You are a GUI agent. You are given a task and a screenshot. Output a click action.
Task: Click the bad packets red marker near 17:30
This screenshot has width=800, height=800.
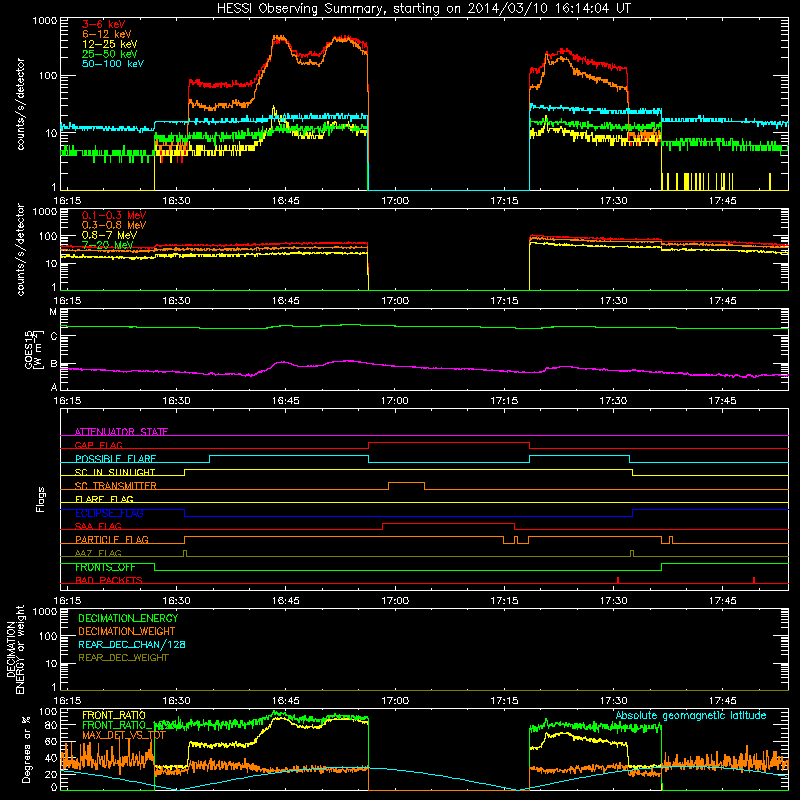[x=618, y=580]
